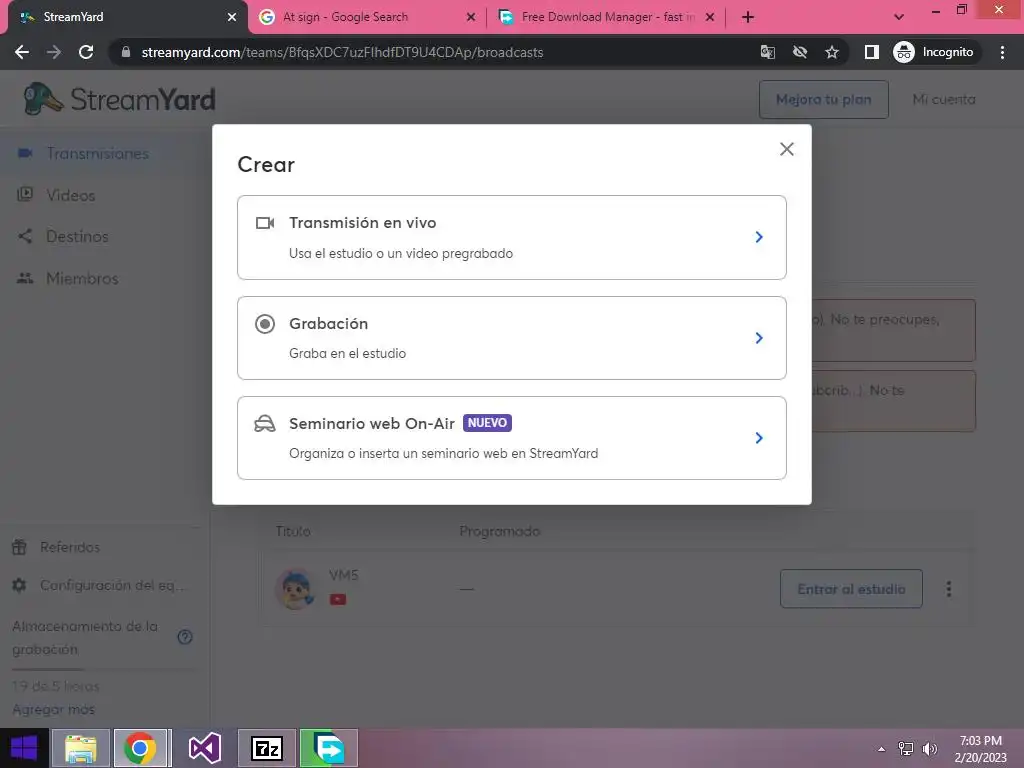
Task: Click the On-Air seminar icon
Action: 264,424
